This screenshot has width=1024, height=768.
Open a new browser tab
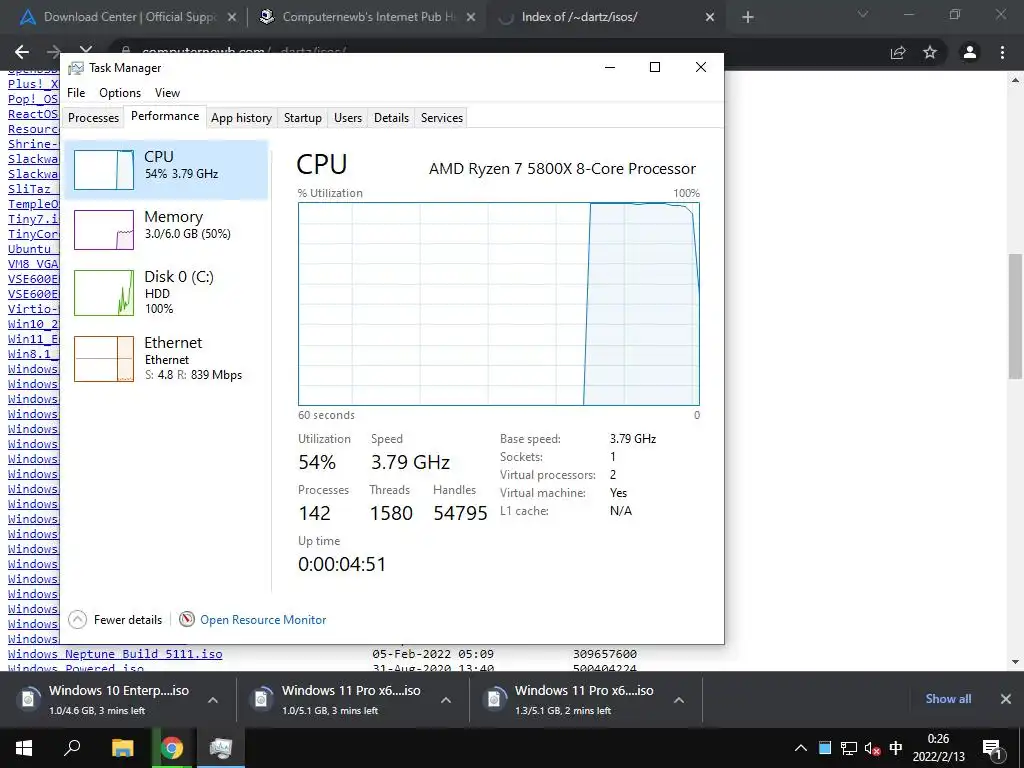tap(748, 18)
